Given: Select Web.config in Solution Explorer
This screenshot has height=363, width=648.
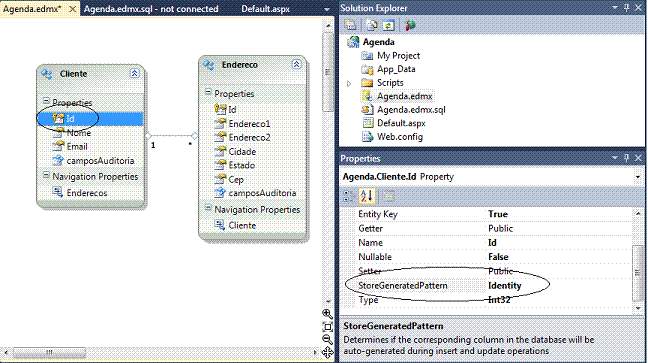Looking at the screenshot, I should click(x=400, y=137).
